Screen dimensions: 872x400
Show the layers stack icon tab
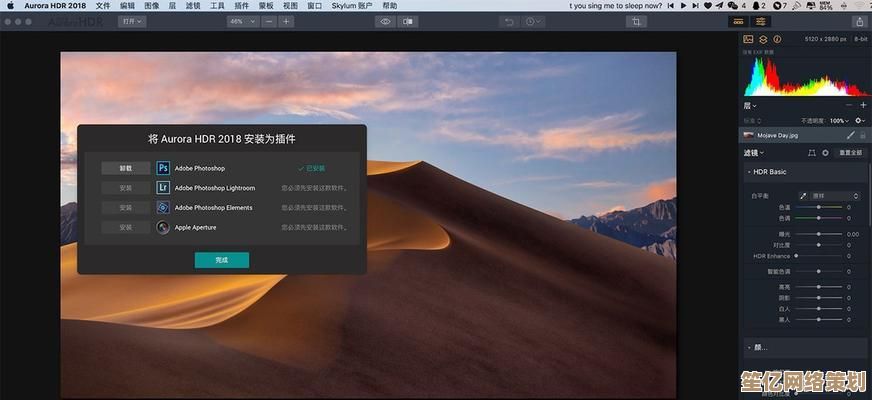(x=763, y=39)
